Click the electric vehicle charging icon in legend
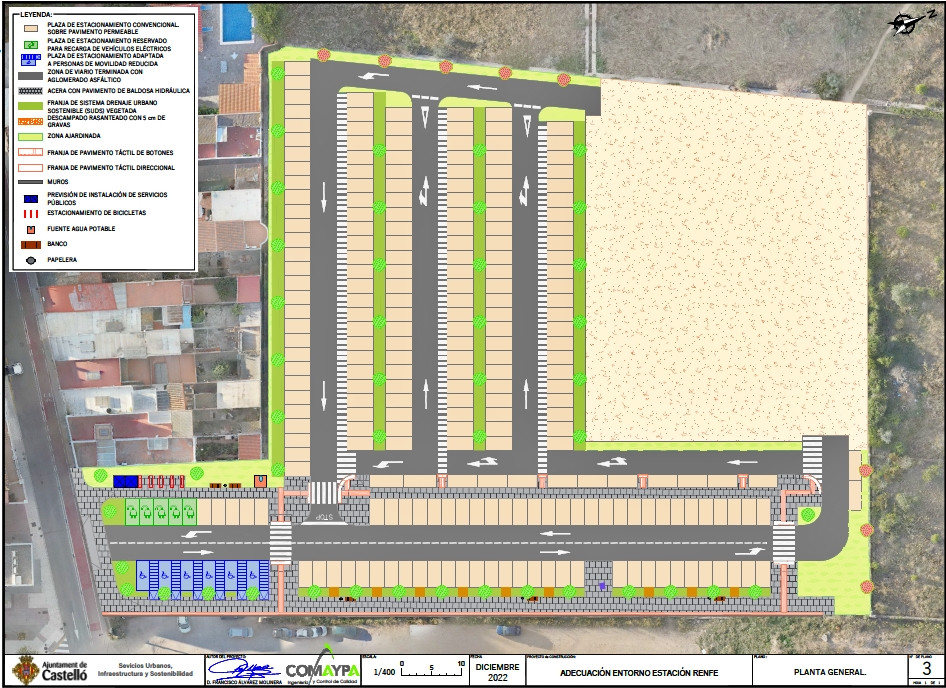This screenshot has width=946, height=688. pos(30,47)
